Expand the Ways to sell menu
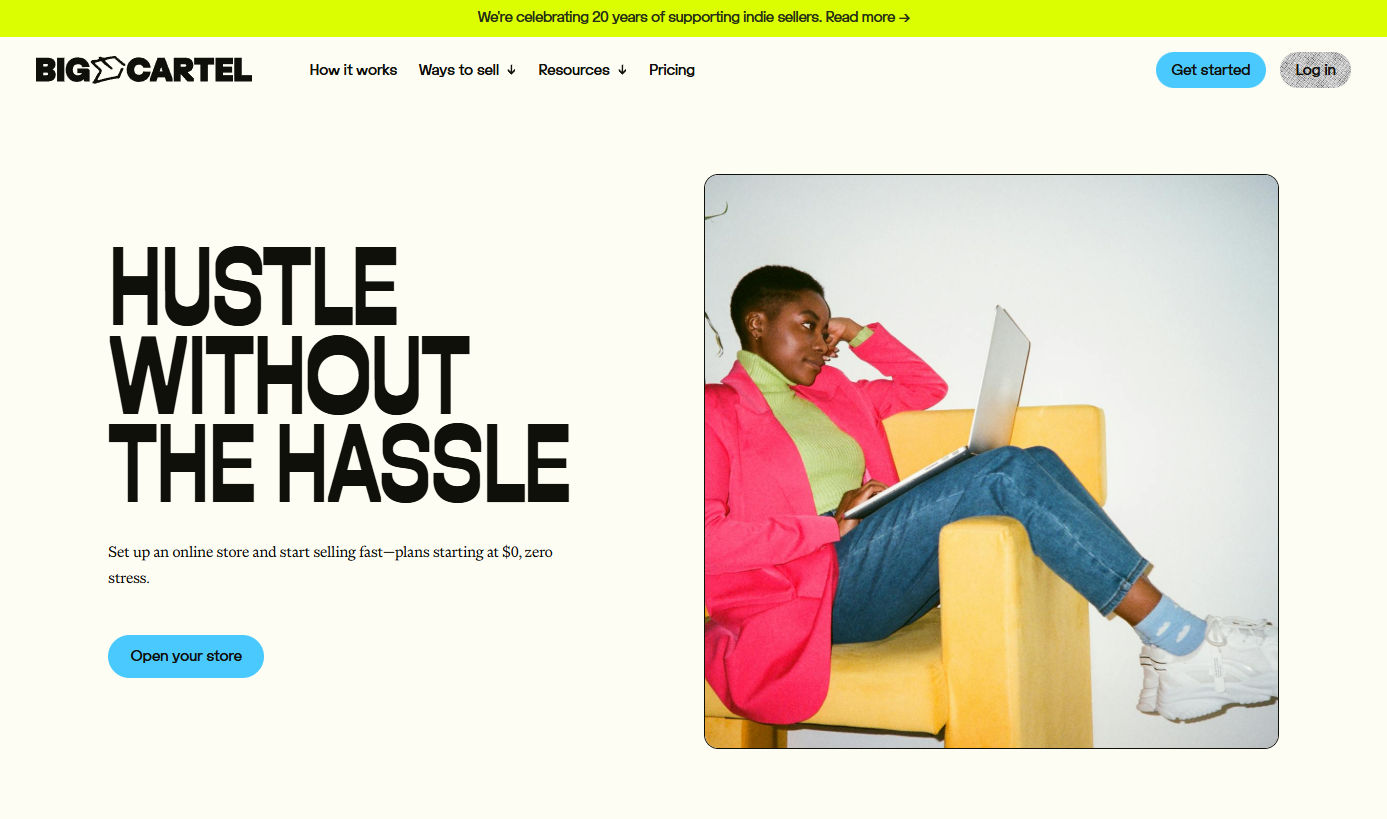This screenshot has height=819, width=1387. tap(467, 70)
